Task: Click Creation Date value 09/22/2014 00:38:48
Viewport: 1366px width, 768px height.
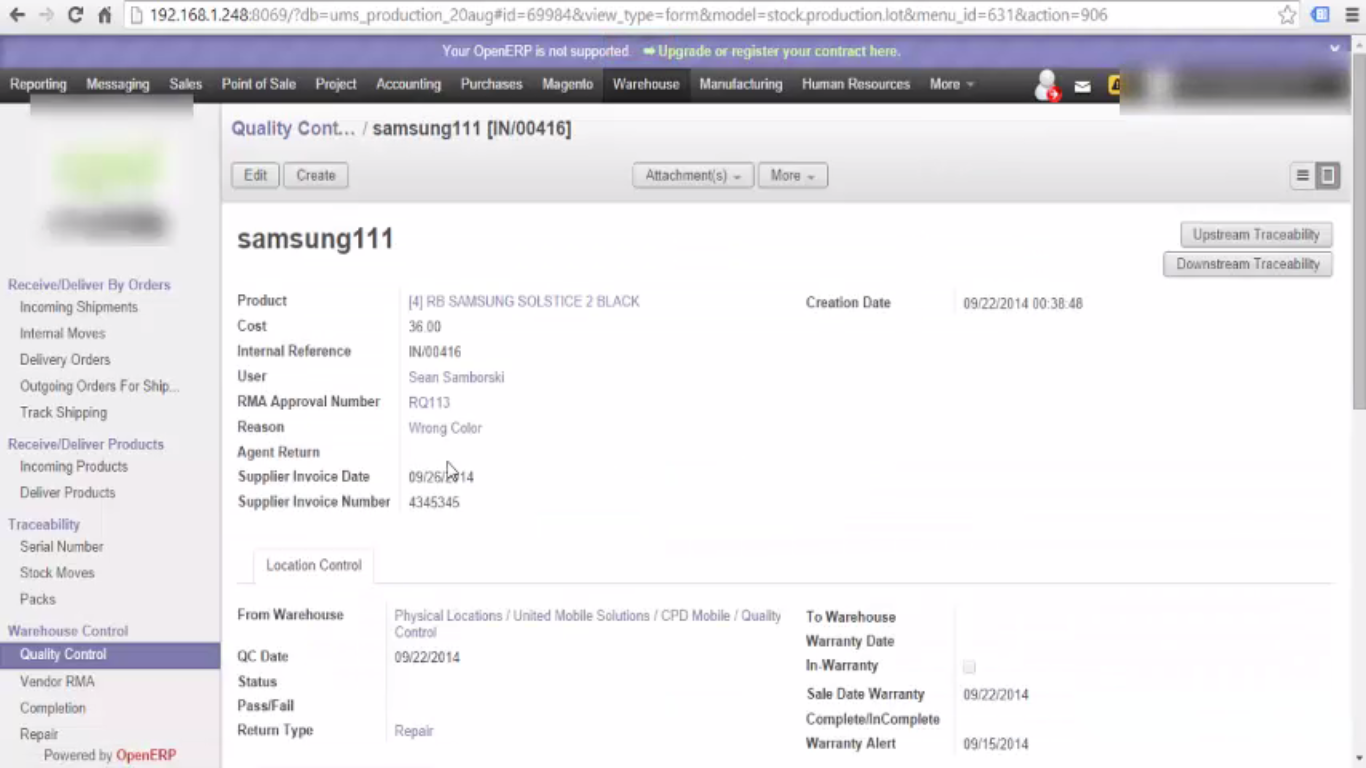Action: coord(1023,303)
